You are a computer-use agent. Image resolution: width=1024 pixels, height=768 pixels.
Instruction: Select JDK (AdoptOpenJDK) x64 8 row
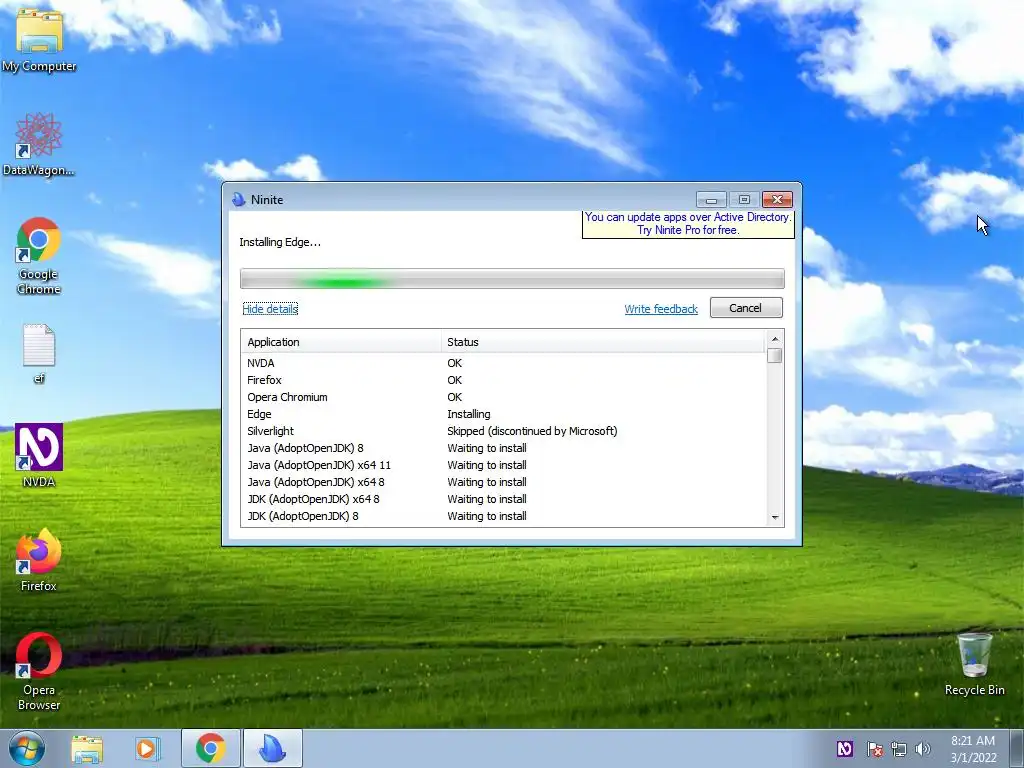click(x=503, y=499)
